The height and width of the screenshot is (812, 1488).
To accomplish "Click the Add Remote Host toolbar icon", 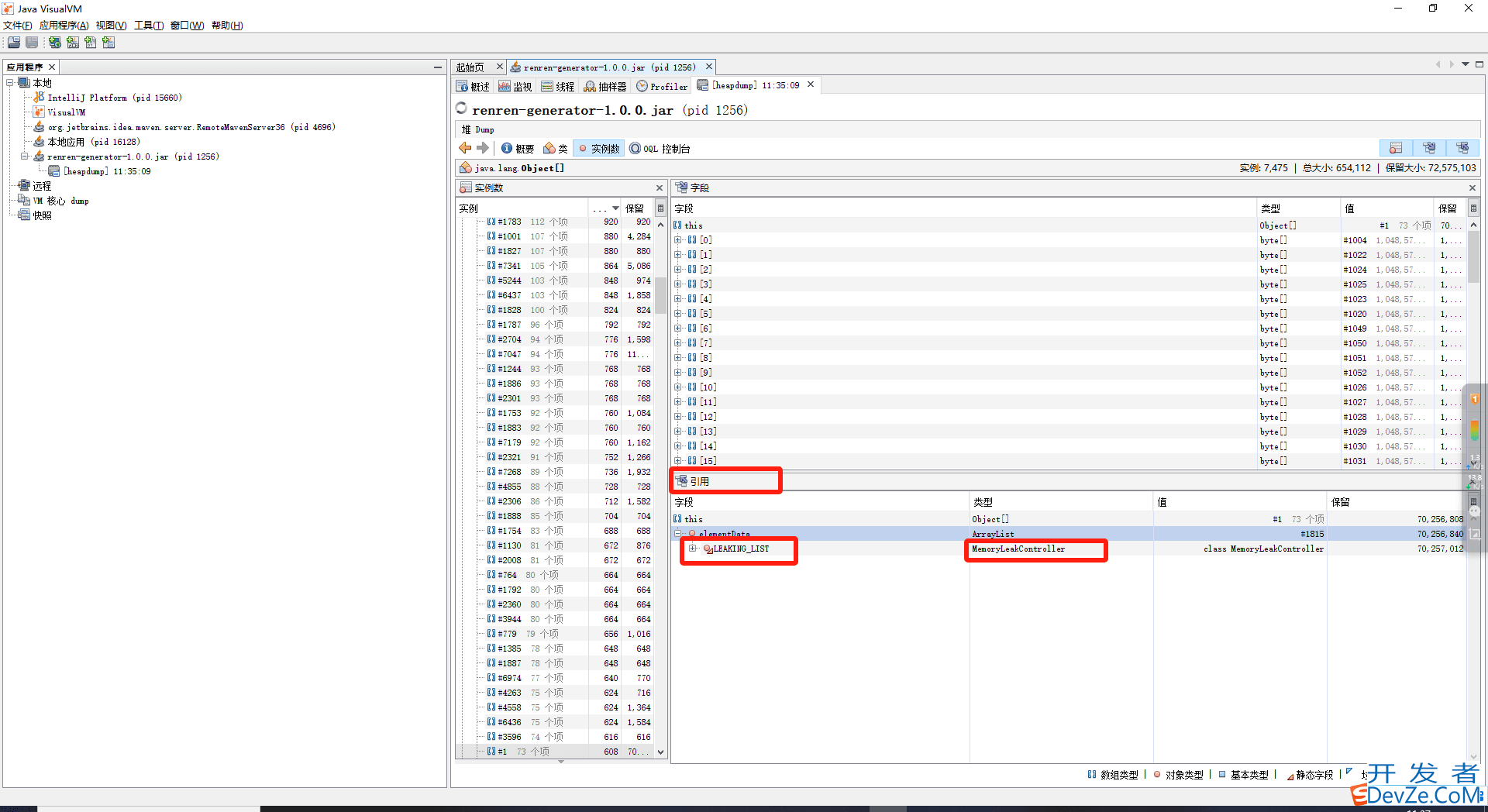I will coord(55,43).
